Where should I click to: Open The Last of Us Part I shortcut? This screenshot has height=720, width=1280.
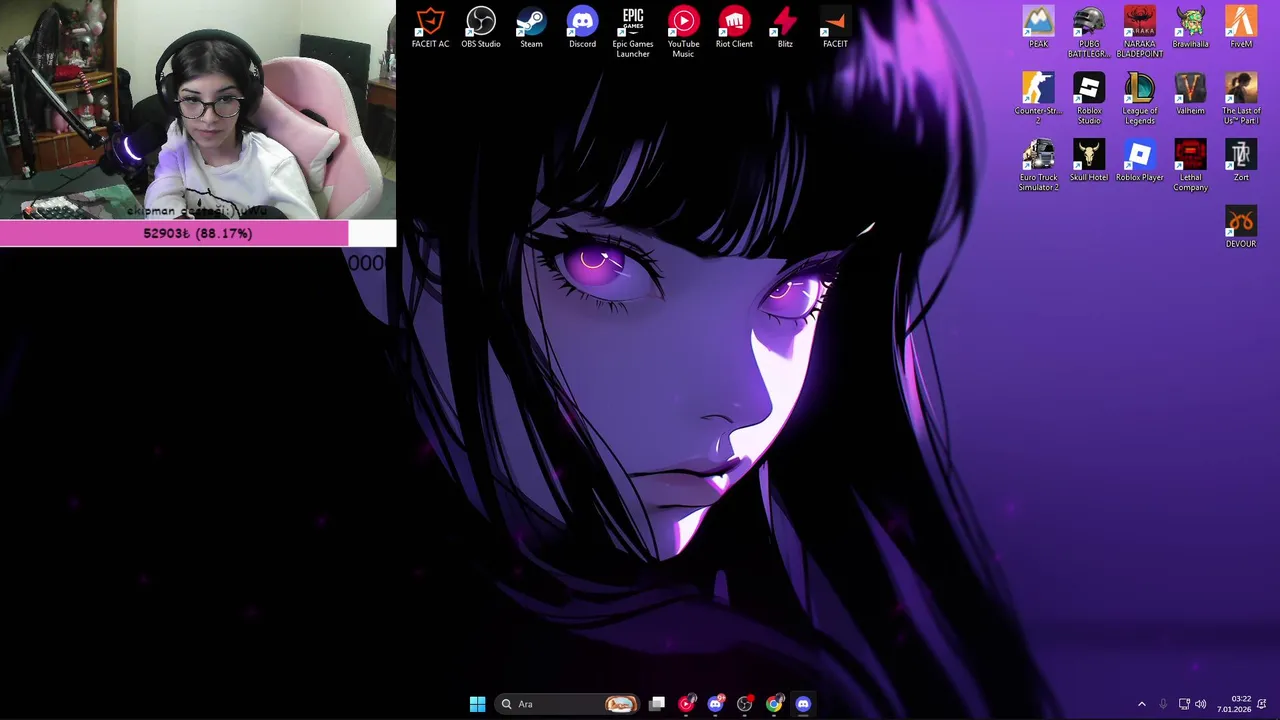point(1241,99)
